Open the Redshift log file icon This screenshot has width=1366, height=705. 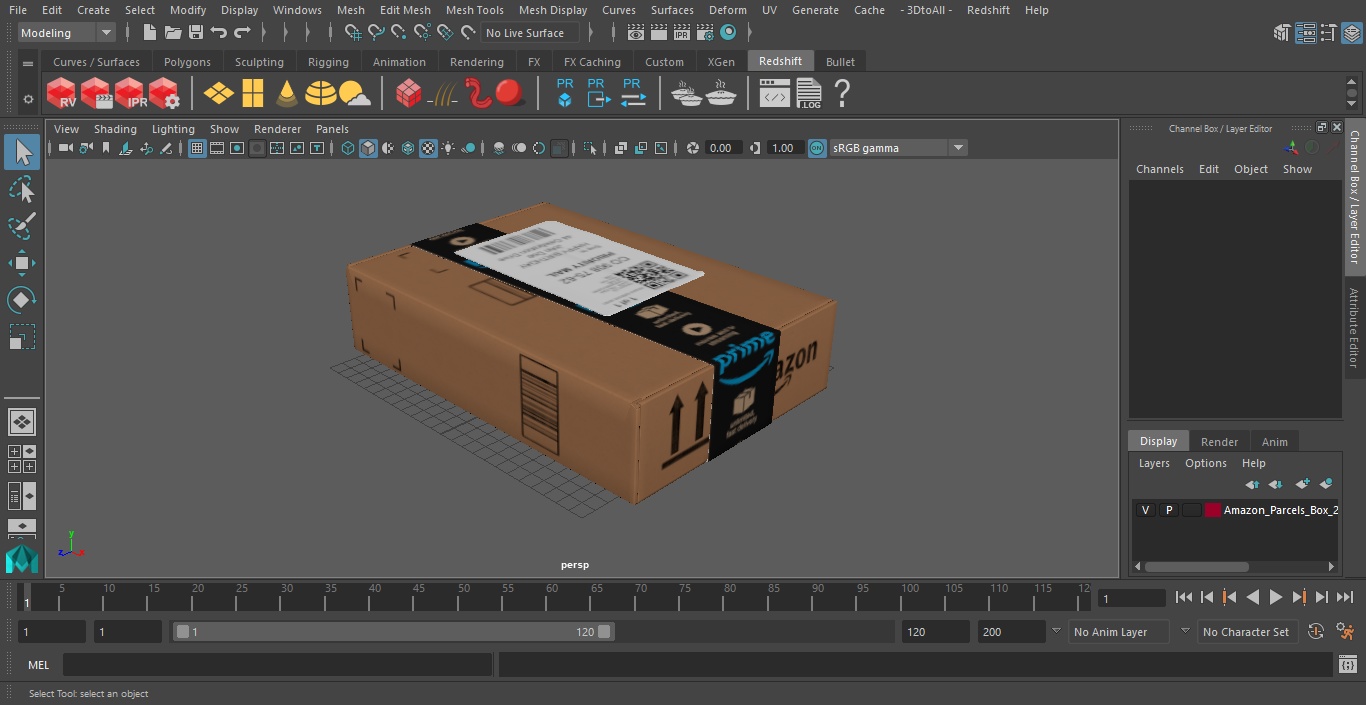pos(808,94)
